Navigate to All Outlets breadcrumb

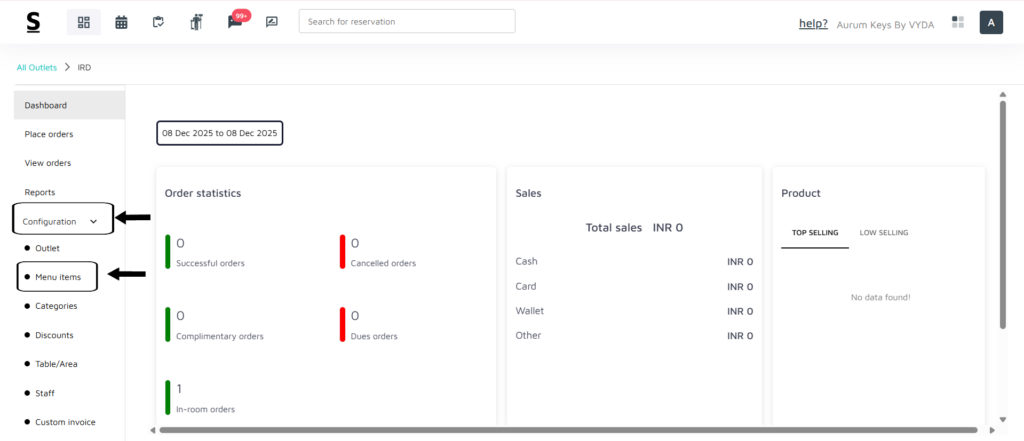click(x=37, y=68)
